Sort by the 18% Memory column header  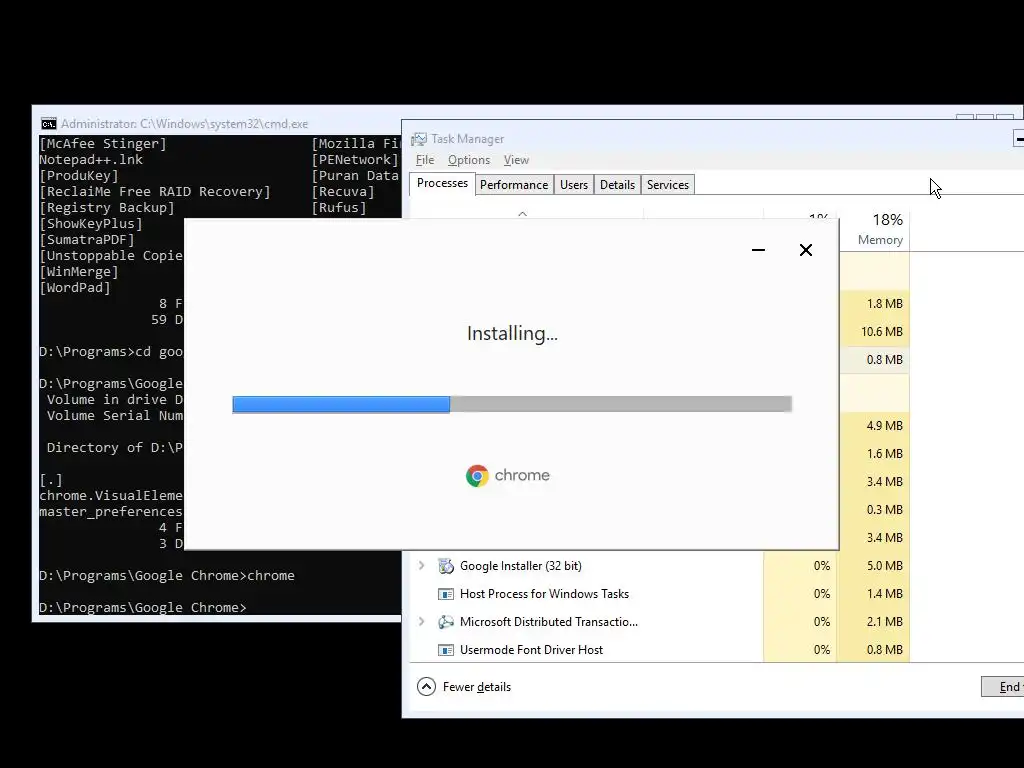(x=875, y=229)
